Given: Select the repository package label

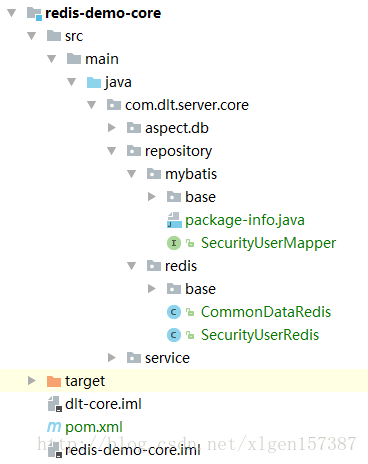Looking at the screenshot, I should point(178,152).
